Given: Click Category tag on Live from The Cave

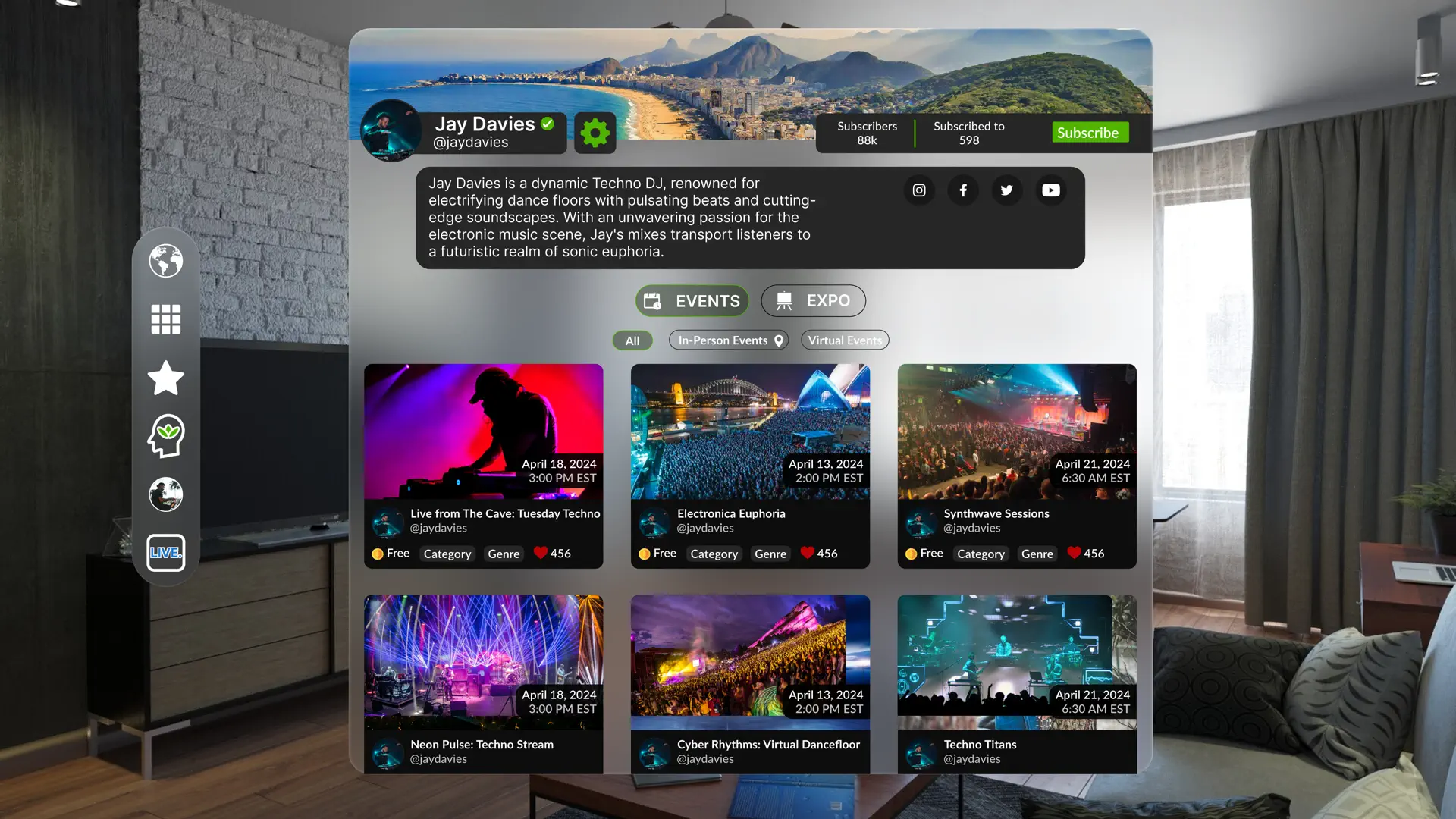Looking at the screenshot, I should (x=447, y=554).
